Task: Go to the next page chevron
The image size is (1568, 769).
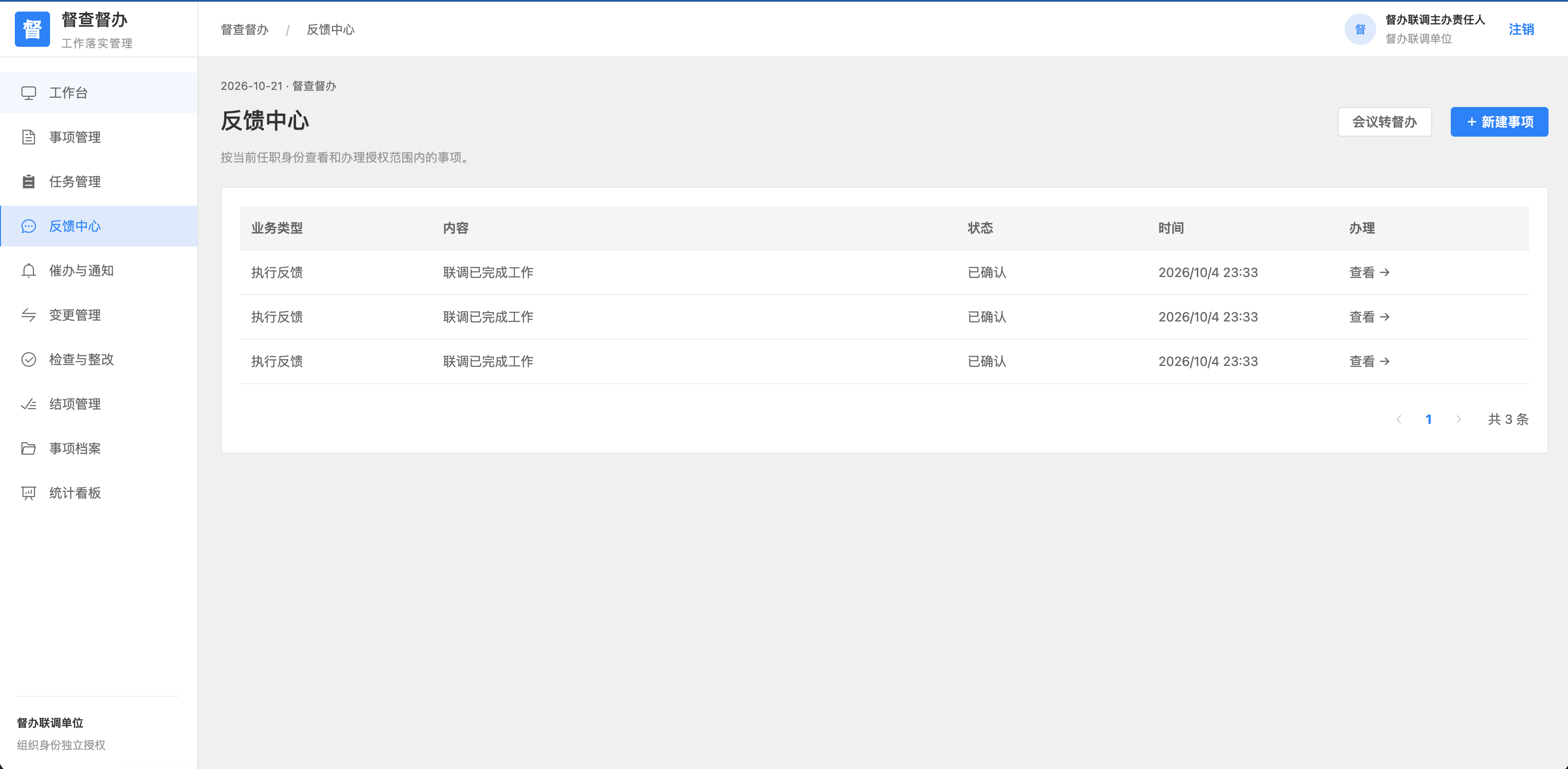Action: pos(1459,419)
